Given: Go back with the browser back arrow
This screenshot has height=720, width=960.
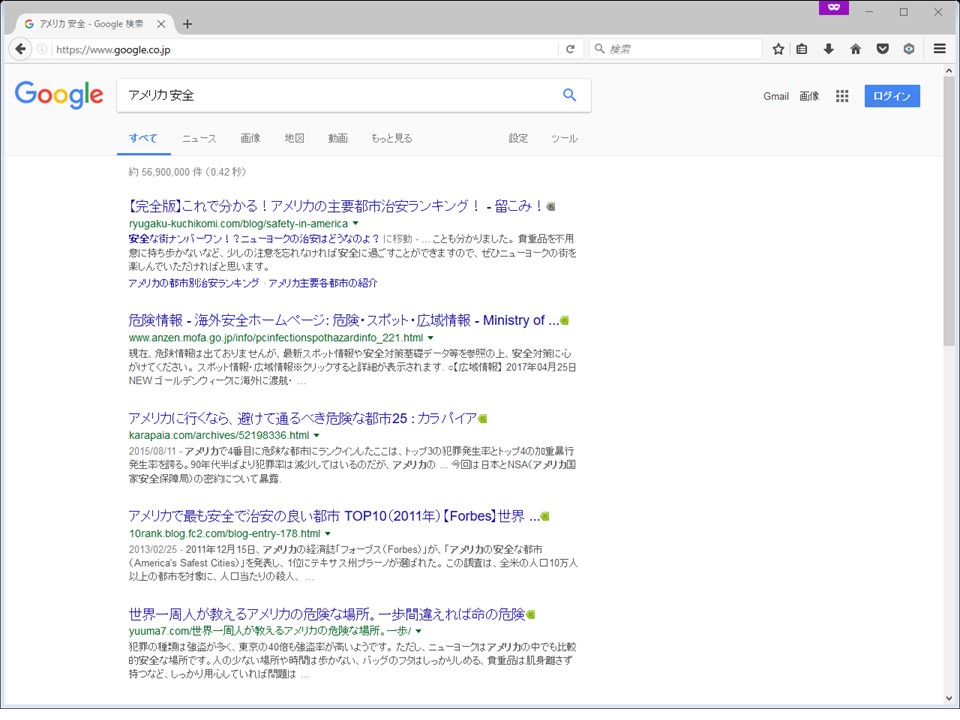Looking at the screenshot, I should (x=20, y=49).
